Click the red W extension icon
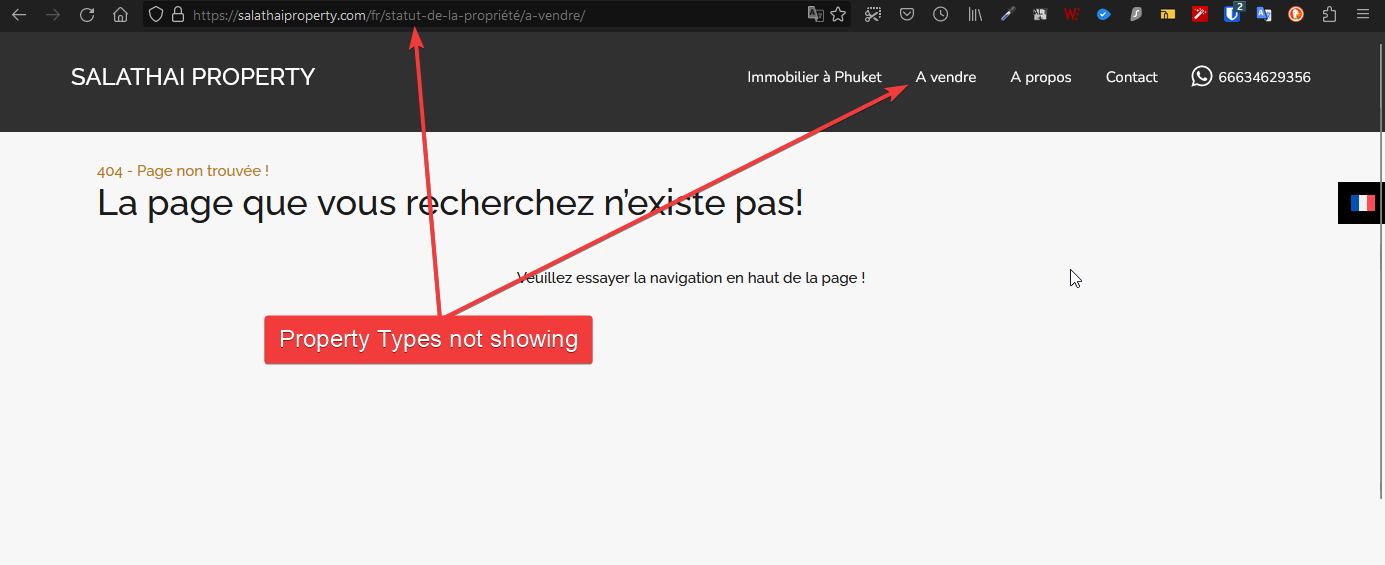1385x565 pixels. [1072, 15]
